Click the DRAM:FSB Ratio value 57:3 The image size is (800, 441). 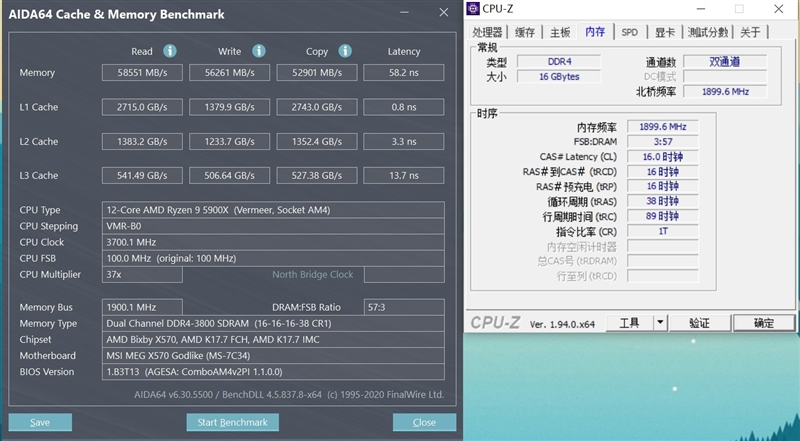click(404, 307)
